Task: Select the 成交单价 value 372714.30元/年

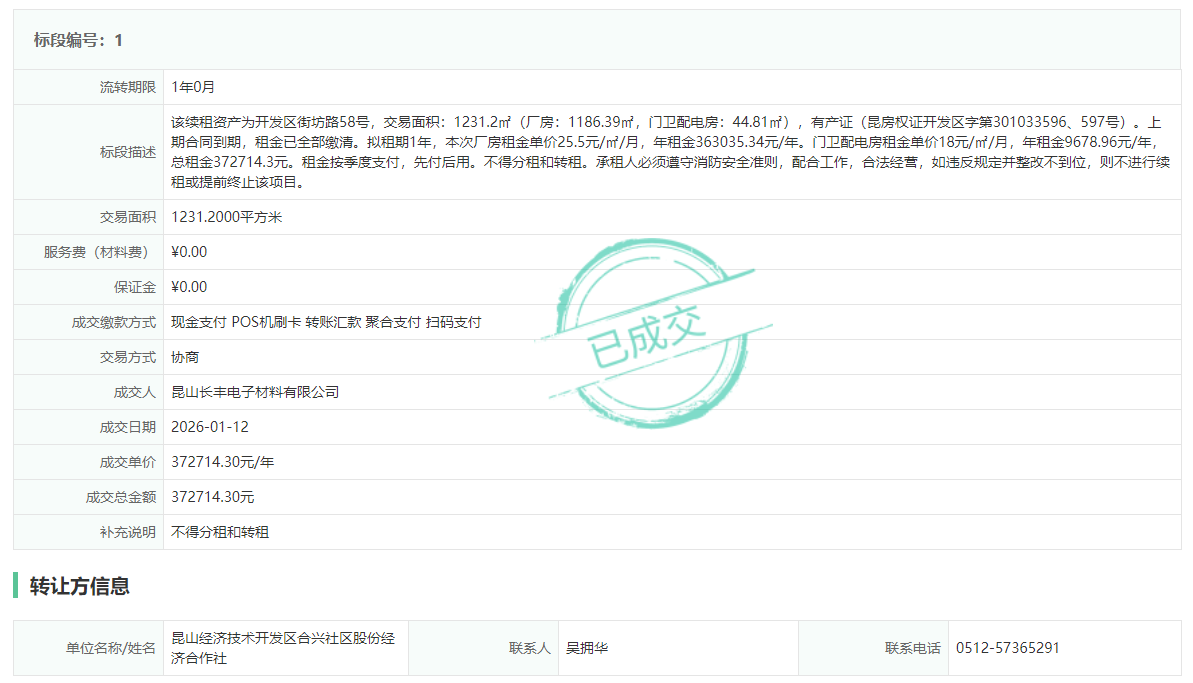Action: 222,462
